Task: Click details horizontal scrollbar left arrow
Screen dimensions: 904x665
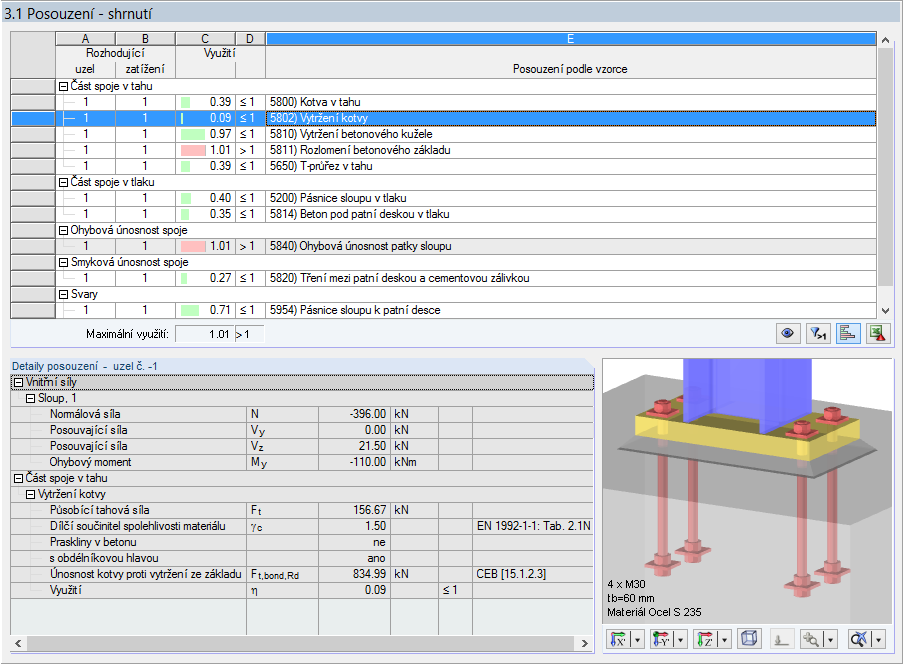Action: click(x=18, y=643)
